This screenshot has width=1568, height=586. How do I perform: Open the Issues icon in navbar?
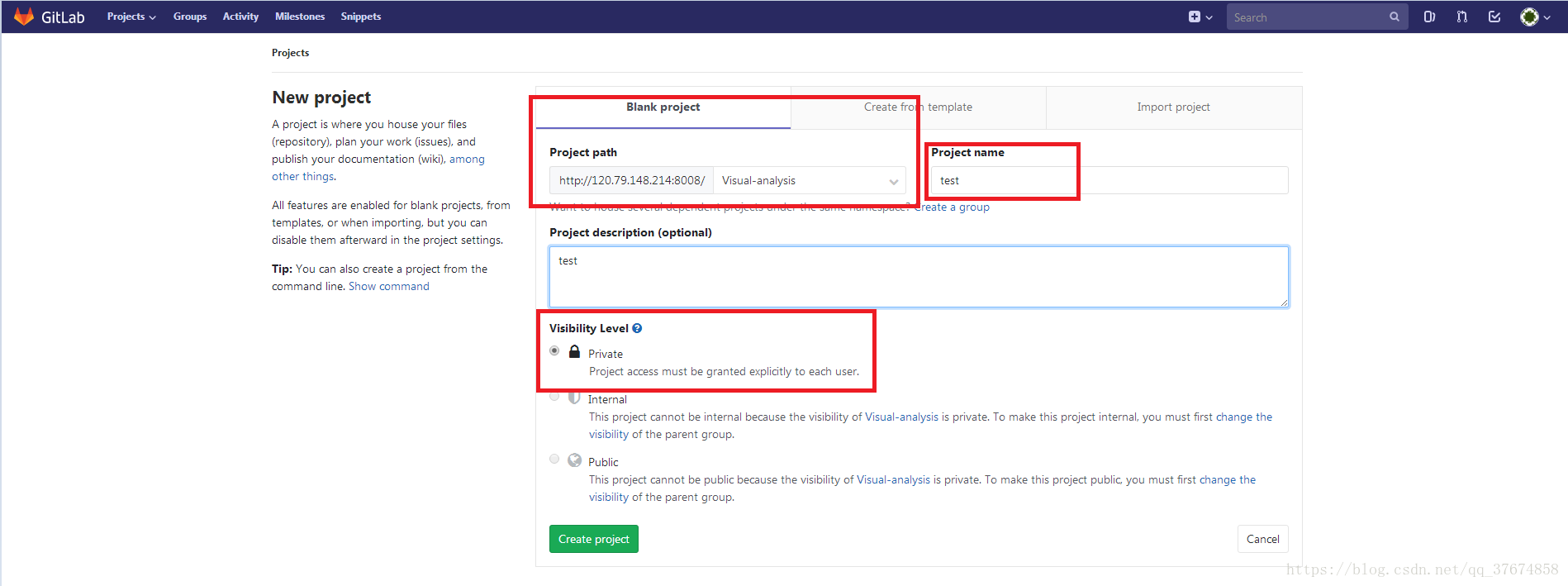tap(1429, 17)
